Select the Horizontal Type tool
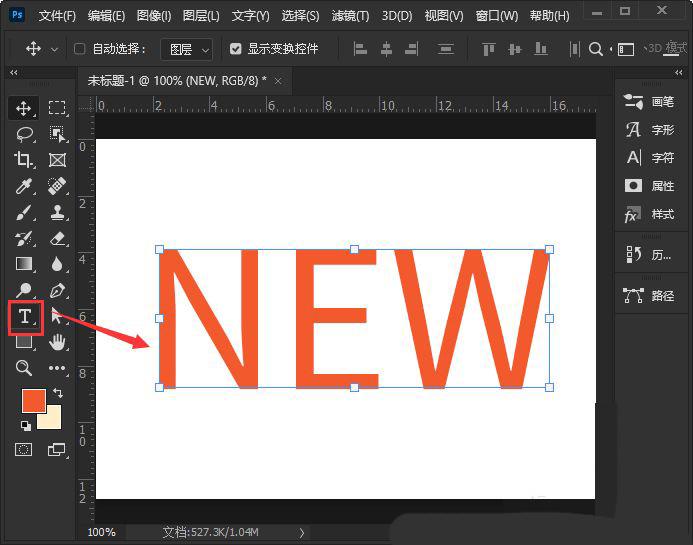The height and width of the screenshot is (545, 693). 25,317
